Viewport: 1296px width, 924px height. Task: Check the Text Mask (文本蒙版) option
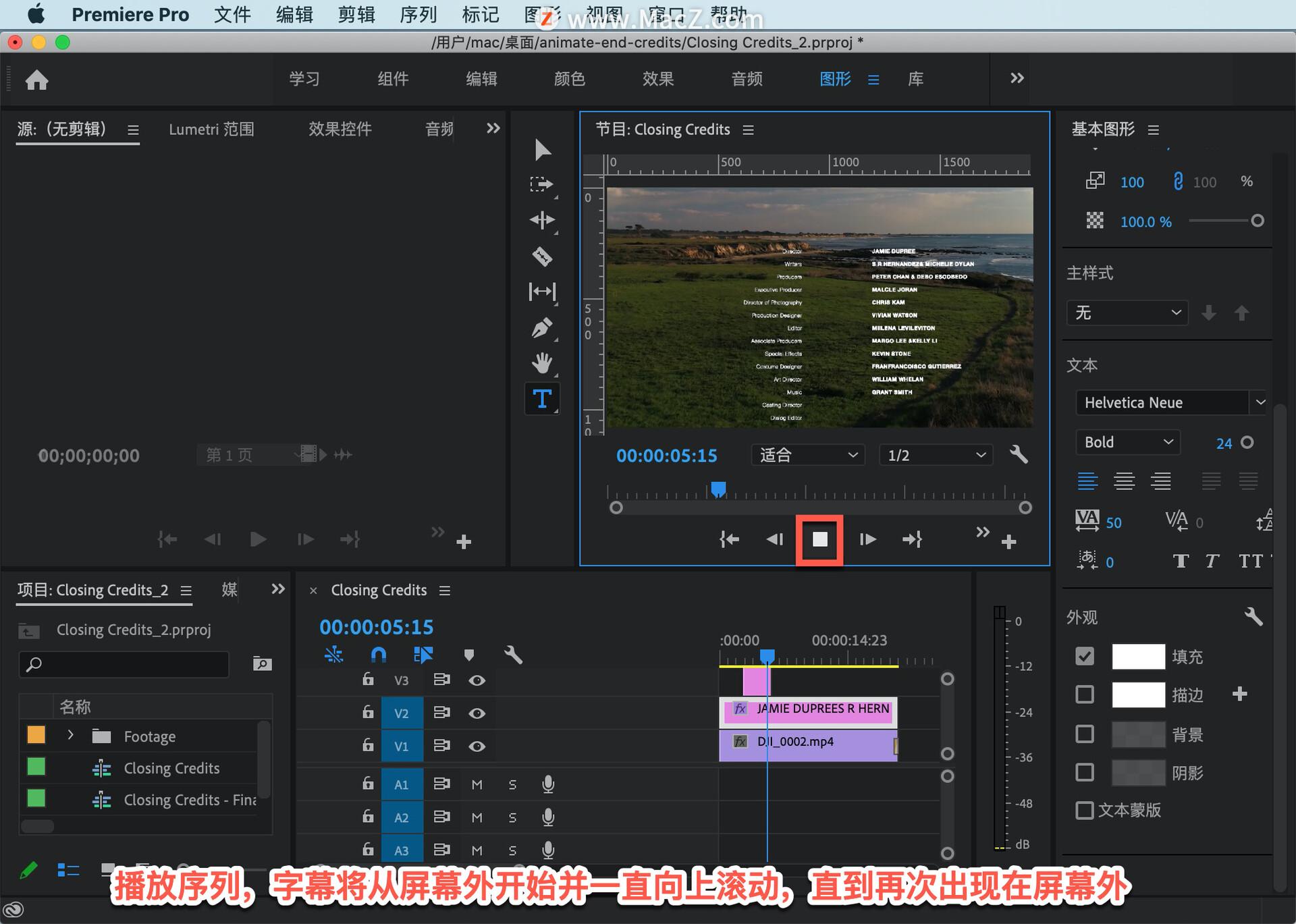click(x=1085, y=811)
